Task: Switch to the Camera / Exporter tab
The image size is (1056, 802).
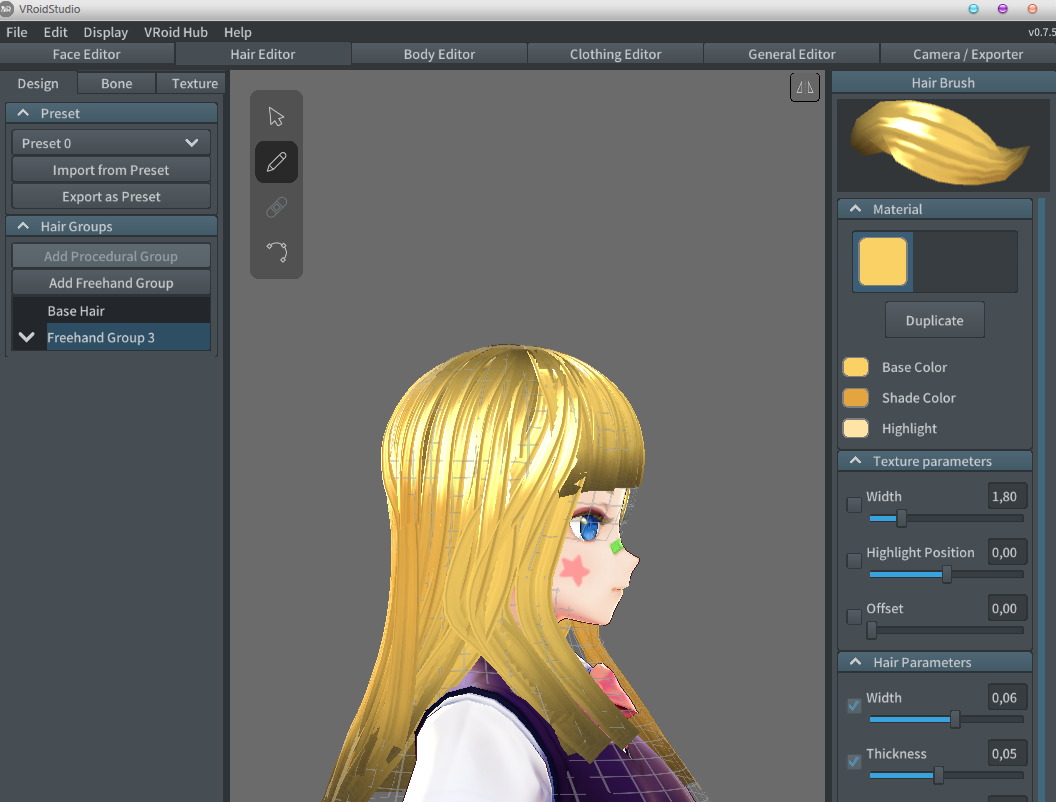Action: [x=968, y=55]
